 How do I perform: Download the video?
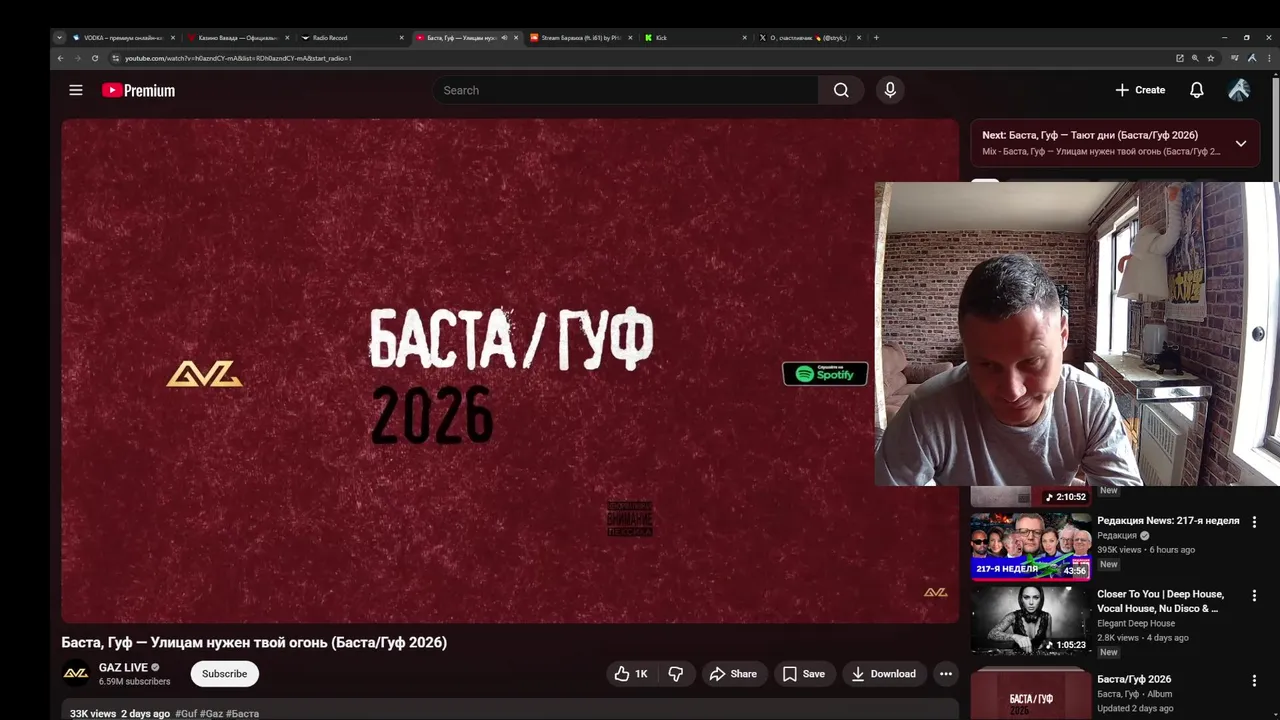pyautogui.click(x=883, y=674)
